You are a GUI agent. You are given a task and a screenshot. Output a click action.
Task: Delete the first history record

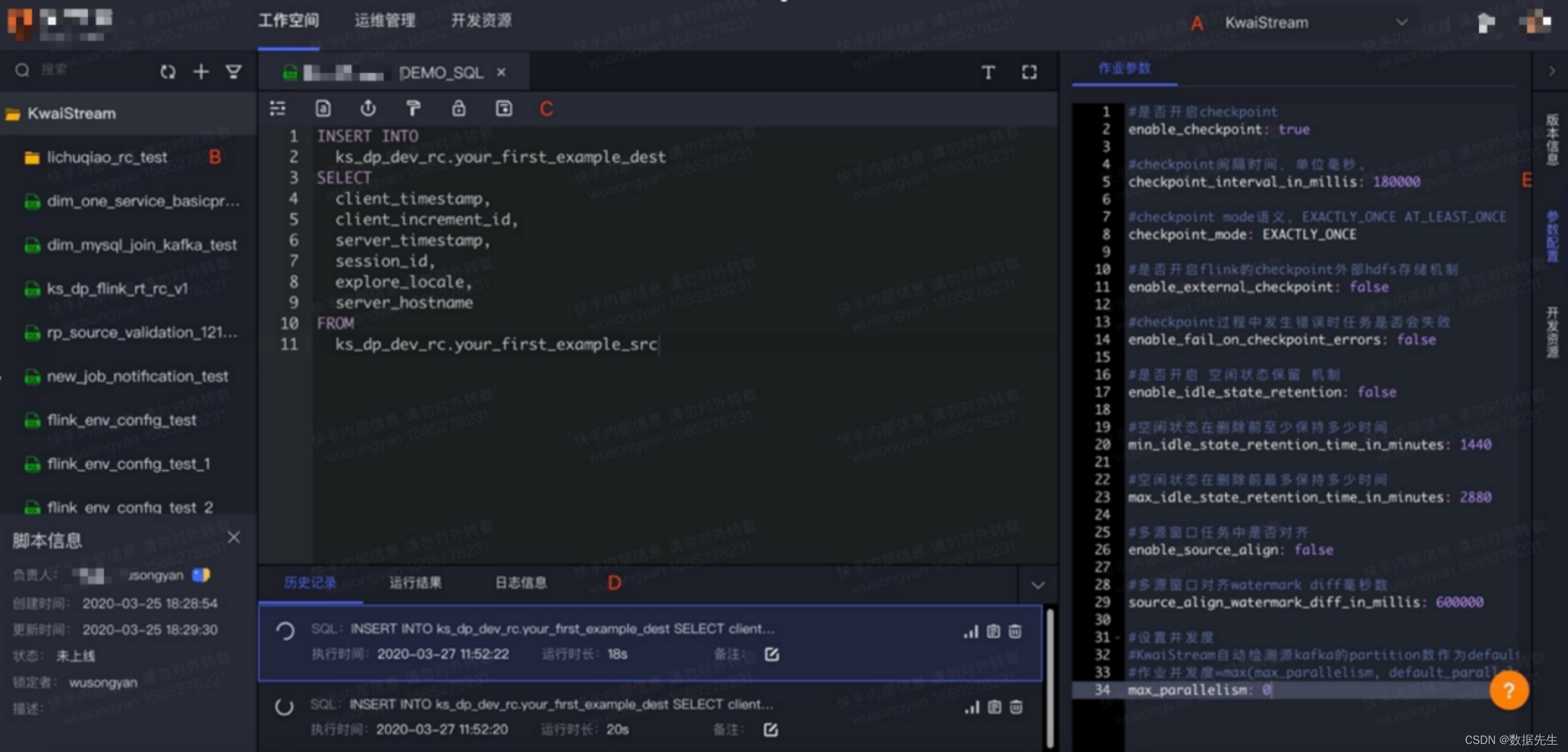pos(1015,631)
